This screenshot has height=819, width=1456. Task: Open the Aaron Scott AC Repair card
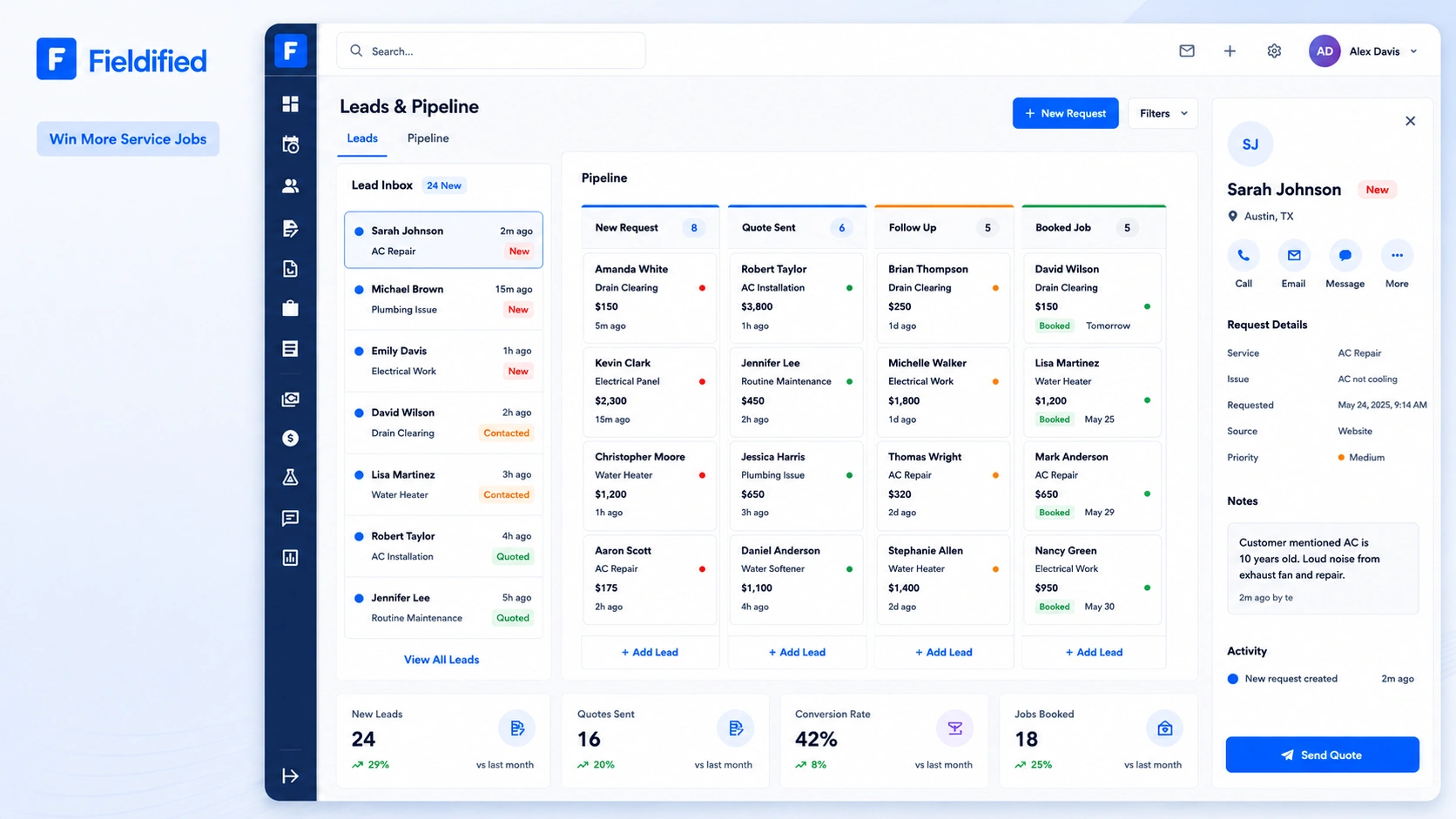pyautogui.click(x=650, y=579)
